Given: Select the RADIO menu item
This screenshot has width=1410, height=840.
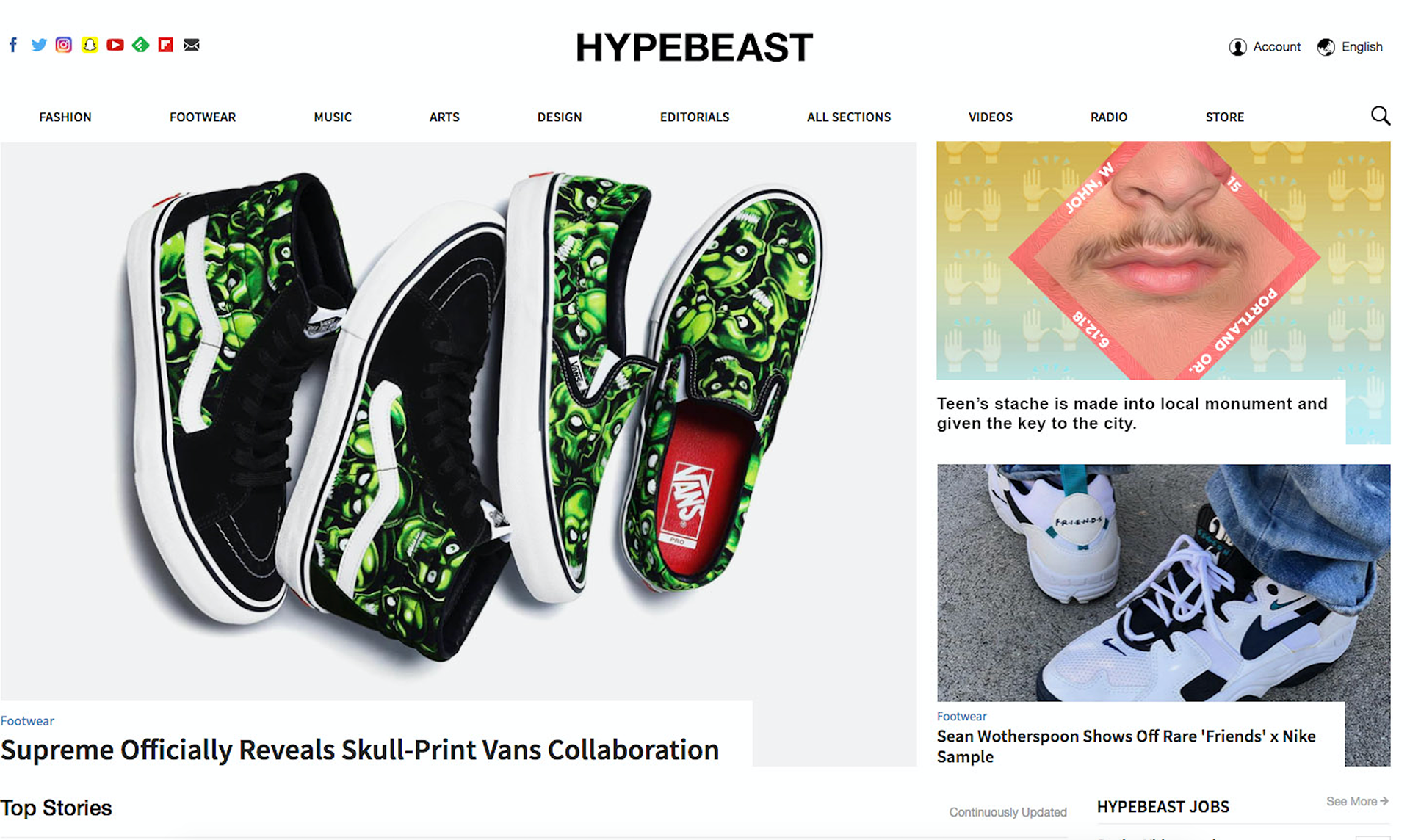Looking at the screenshot, I should 1108,117.
